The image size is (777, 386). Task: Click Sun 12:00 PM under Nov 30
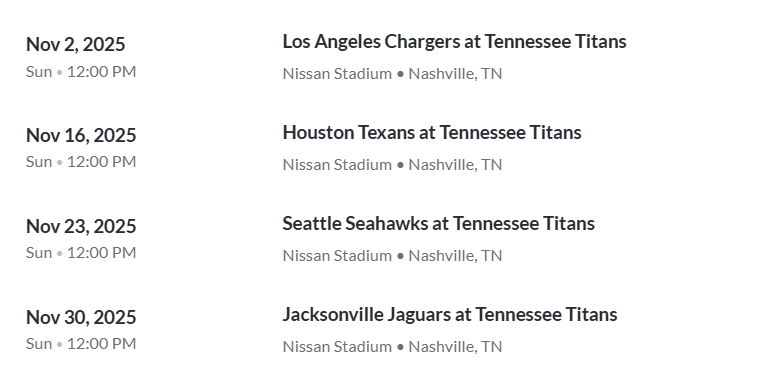pos(81,343)
